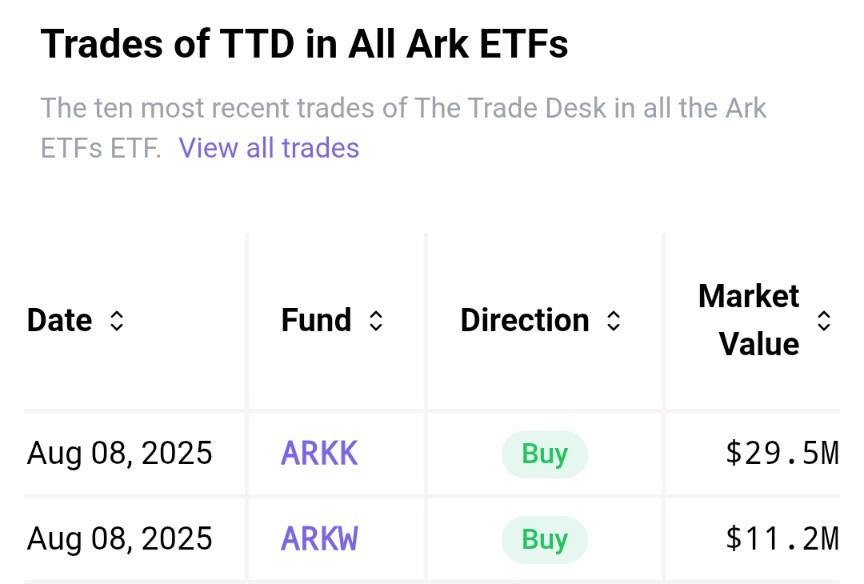Screen dimensions: 864x584
Task: Click the sort arrows beside Direction
Action: [614, 321]
